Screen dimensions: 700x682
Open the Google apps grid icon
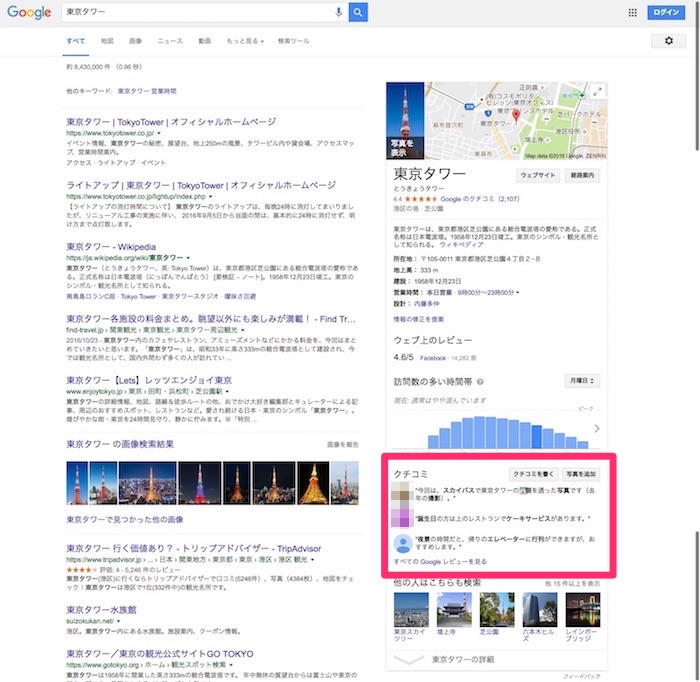coord(633,12)
